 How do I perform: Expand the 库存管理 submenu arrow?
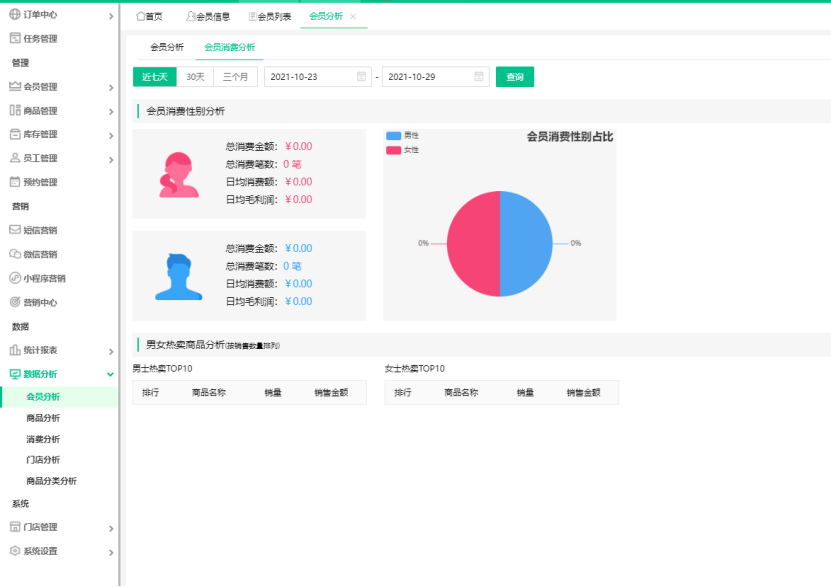pyautogui.click(x=111, y=136)
